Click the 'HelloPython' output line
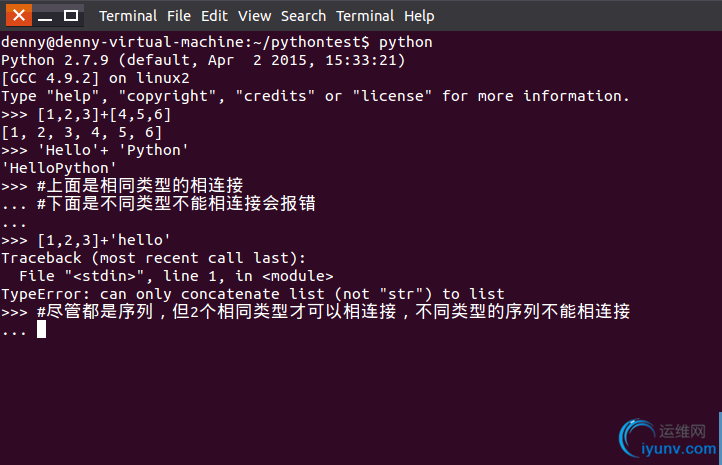The image size is (722, 465). tap(58, 168)
